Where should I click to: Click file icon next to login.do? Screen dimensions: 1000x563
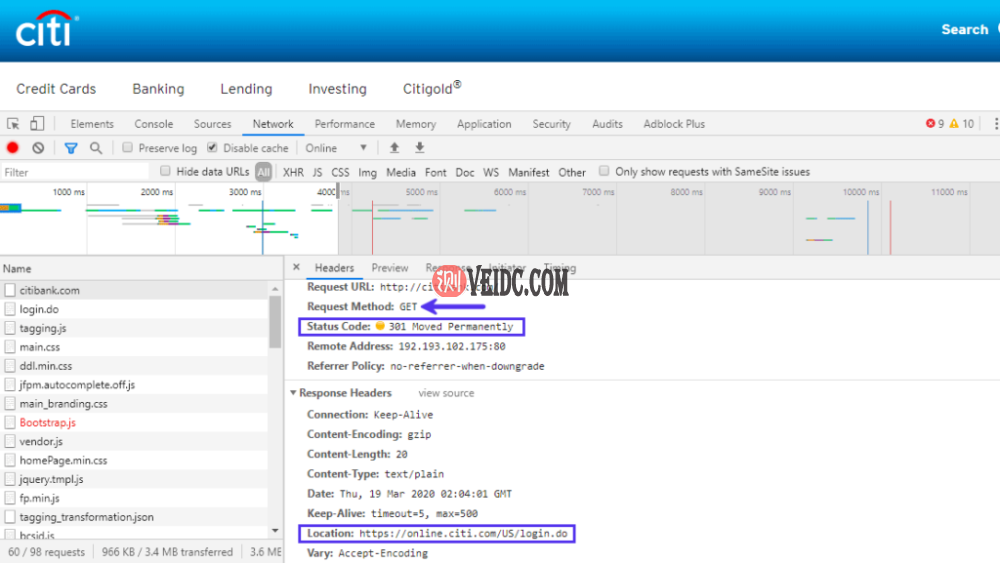(x=10, y=309)
